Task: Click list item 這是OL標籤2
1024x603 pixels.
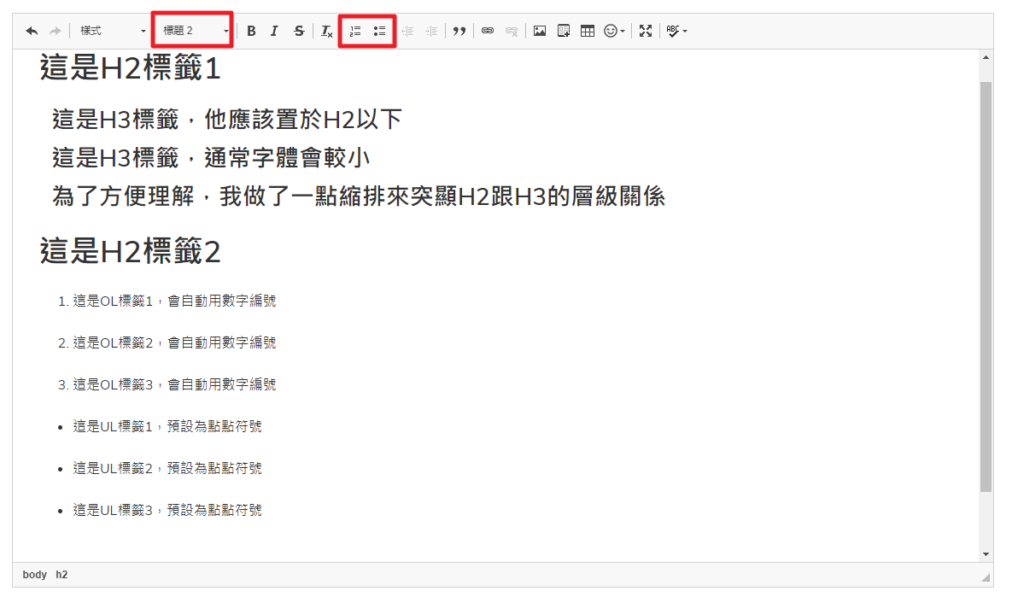Action: [174, 343]
